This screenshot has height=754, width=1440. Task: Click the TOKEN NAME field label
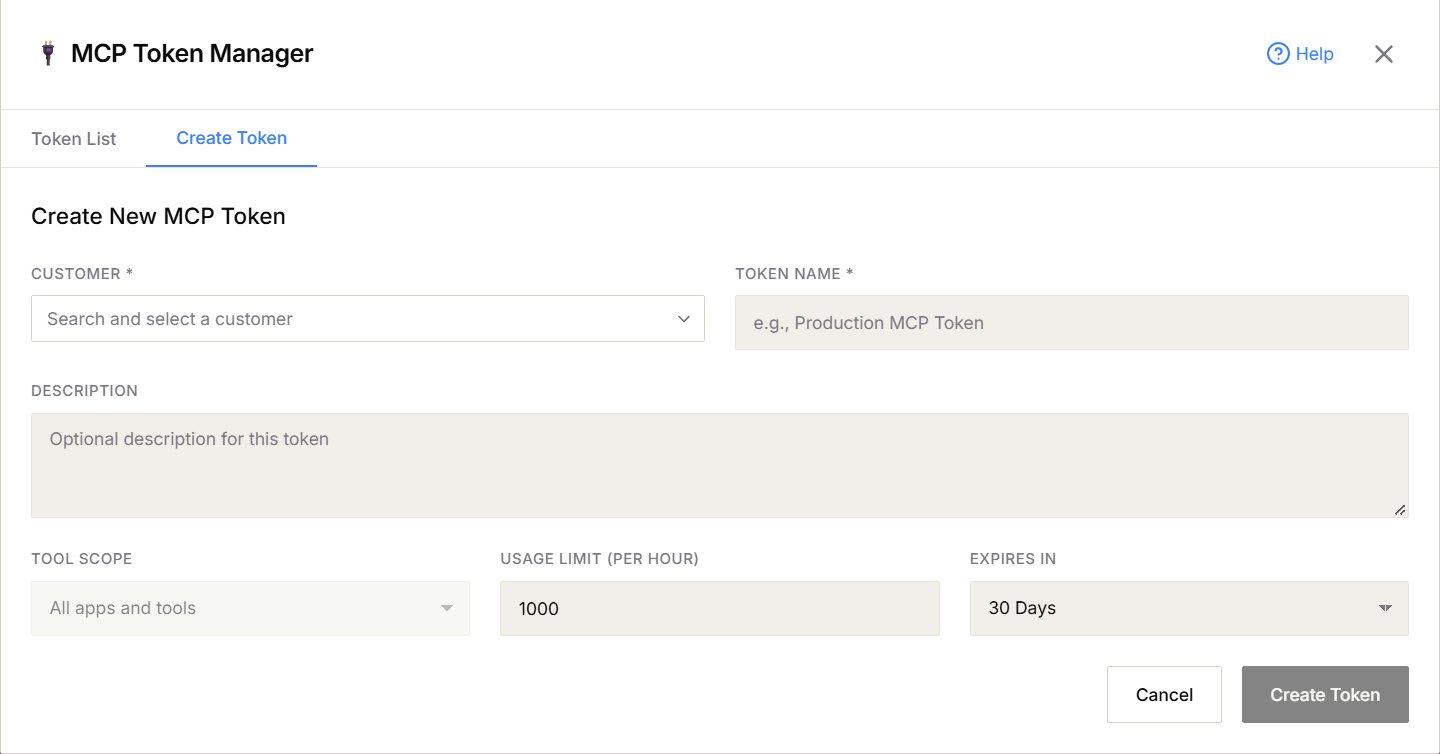[x=794, y=273]
